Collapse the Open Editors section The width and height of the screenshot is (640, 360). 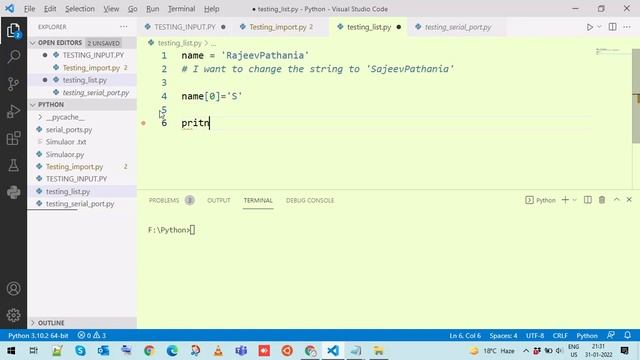coord(33,43)
